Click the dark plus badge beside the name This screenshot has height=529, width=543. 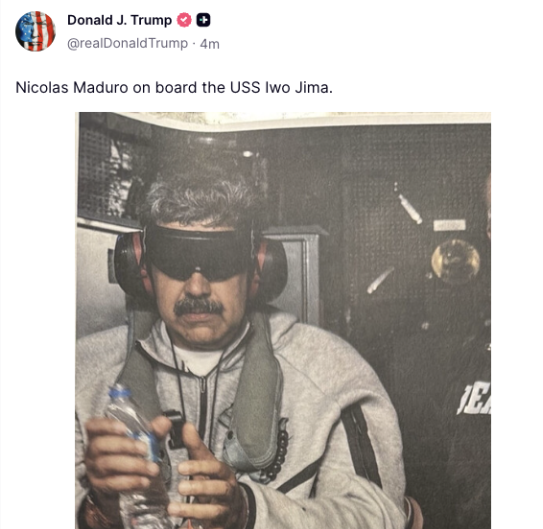[203, 20]
